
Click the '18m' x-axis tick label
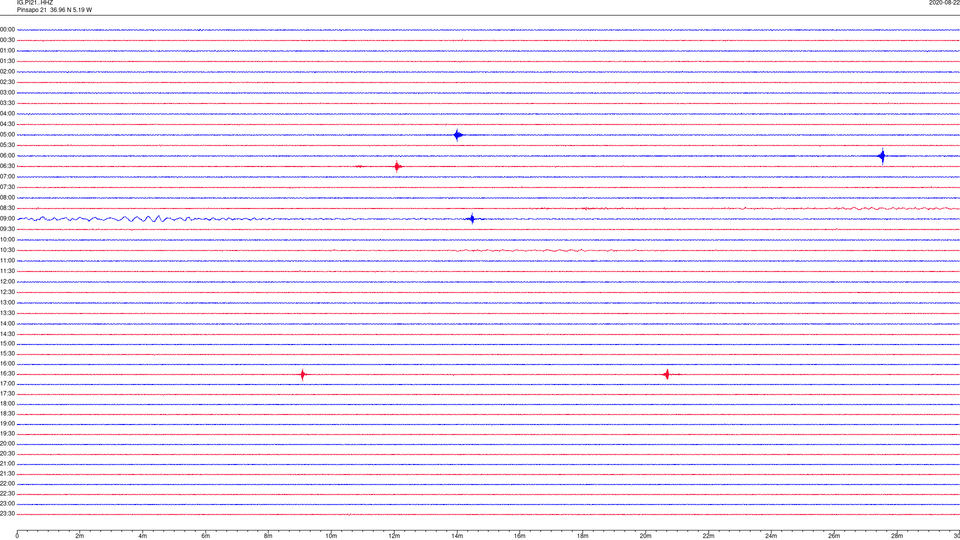[583, 536]
